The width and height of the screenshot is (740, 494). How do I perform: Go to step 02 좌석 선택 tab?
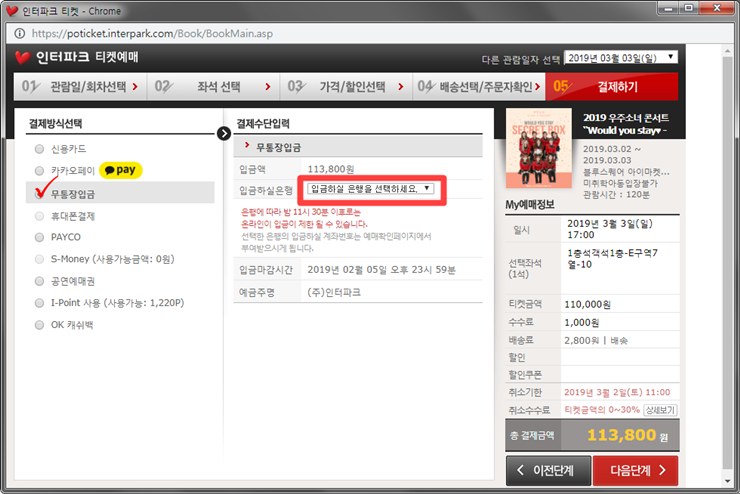click(213, 87)
